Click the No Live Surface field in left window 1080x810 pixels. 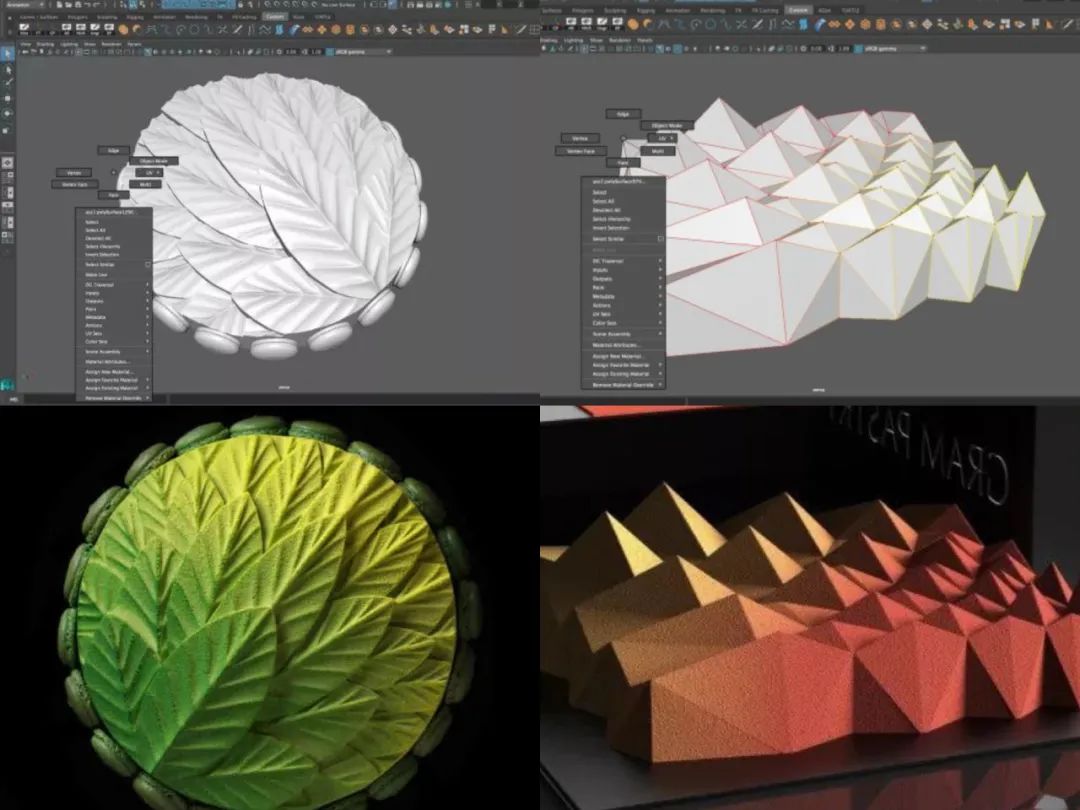coord(338,5)
